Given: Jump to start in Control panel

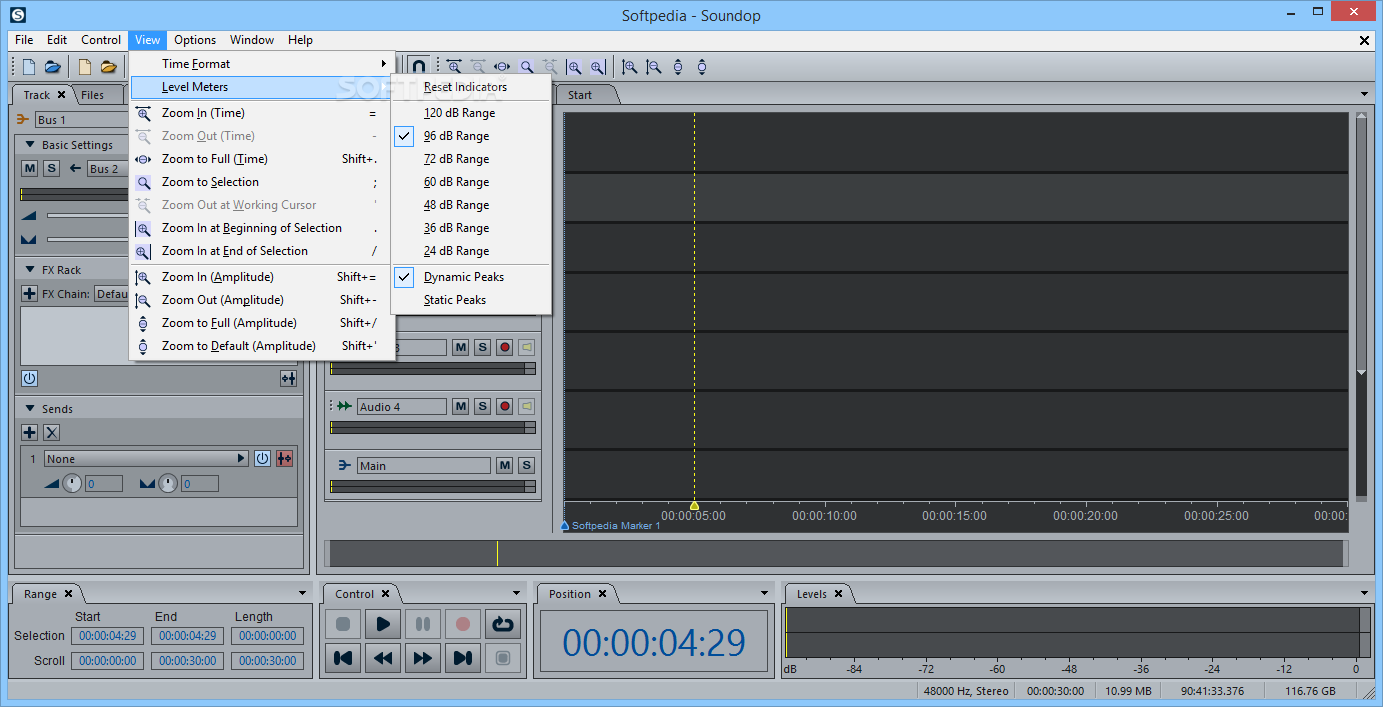Looking at the screenshot, I should pos(342,658).
